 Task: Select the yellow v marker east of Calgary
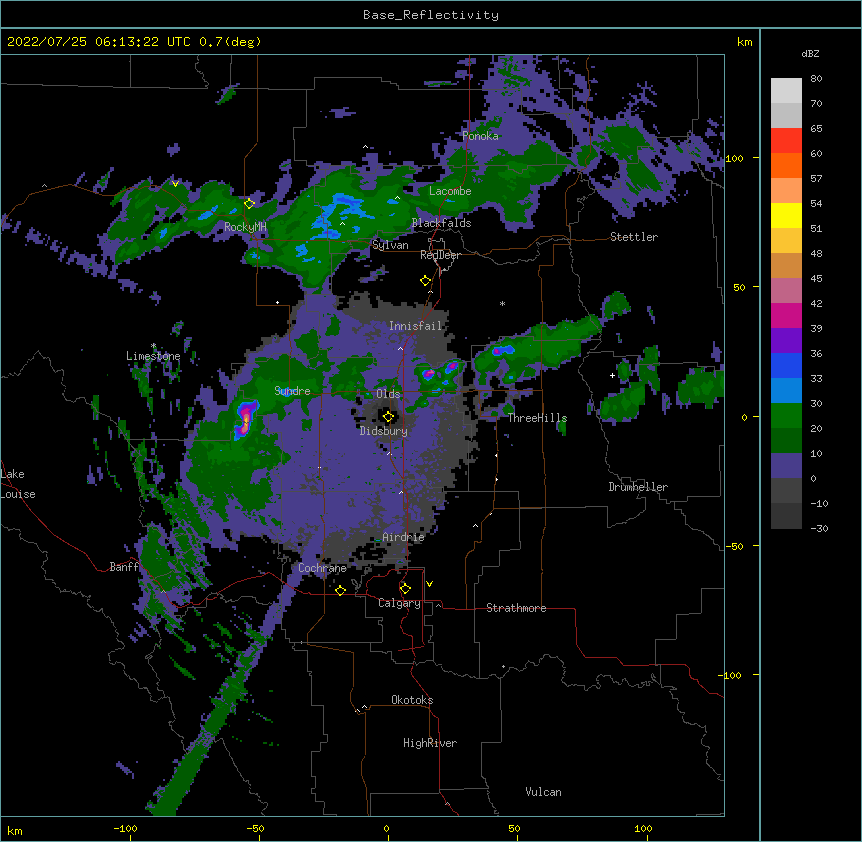tap(429, 584)
